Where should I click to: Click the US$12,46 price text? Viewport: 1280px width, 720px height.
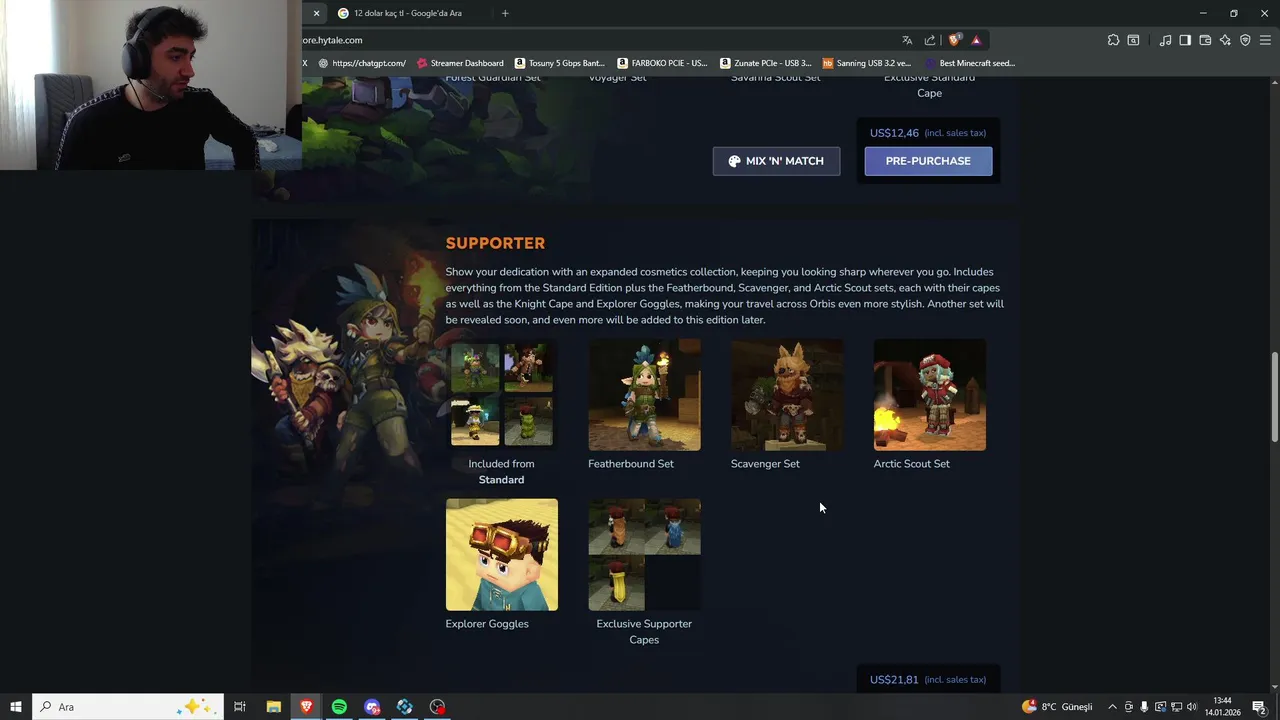point(894,133)
